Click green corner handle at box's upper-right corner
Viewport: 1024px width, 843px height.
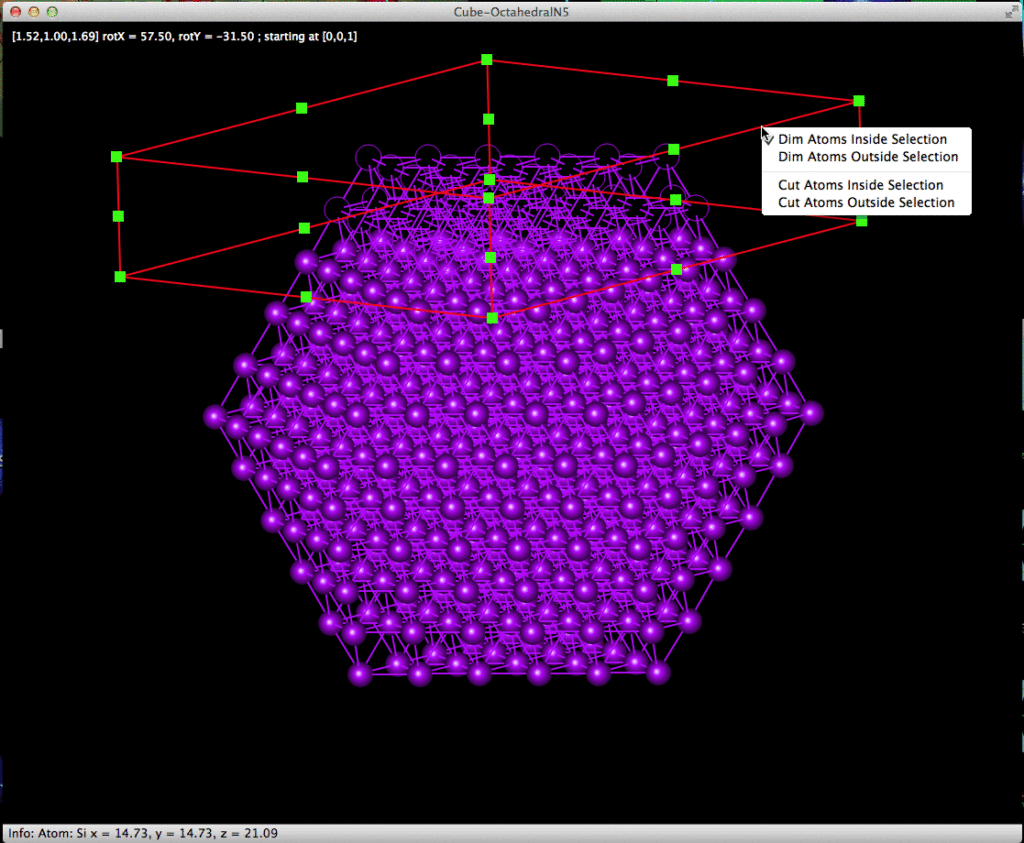click(x=858, y=101)
